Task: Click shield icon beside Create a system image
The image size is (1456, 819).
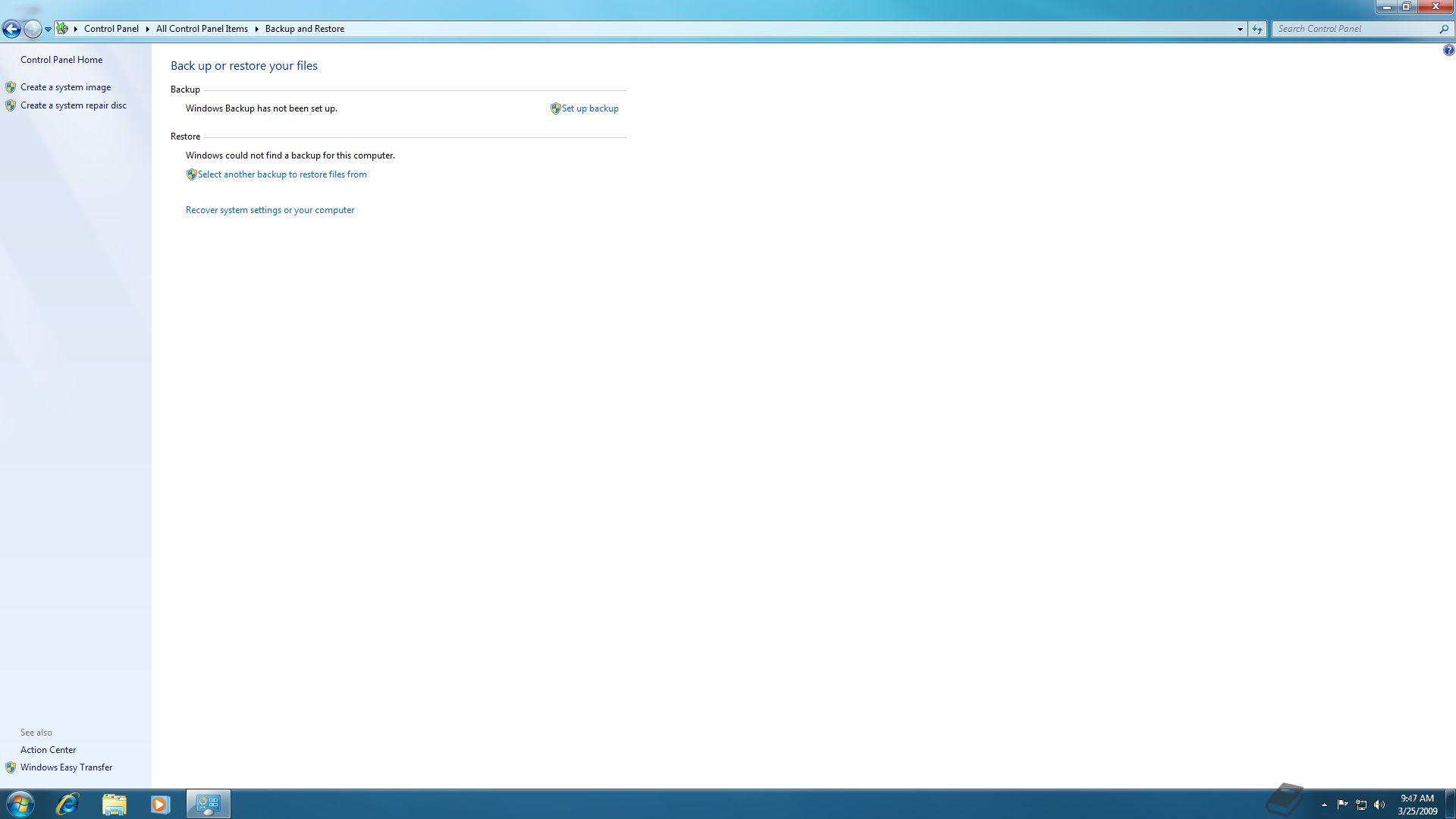Action: pyautogui.click(x=11, y=87)
